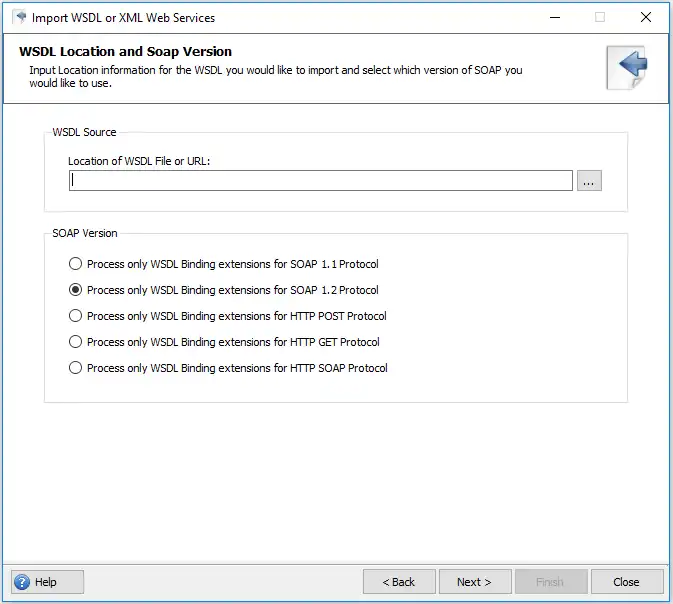Click the 'SOAP Version' group label
Viewport: 673px width, 604px height.
(85, 233)
